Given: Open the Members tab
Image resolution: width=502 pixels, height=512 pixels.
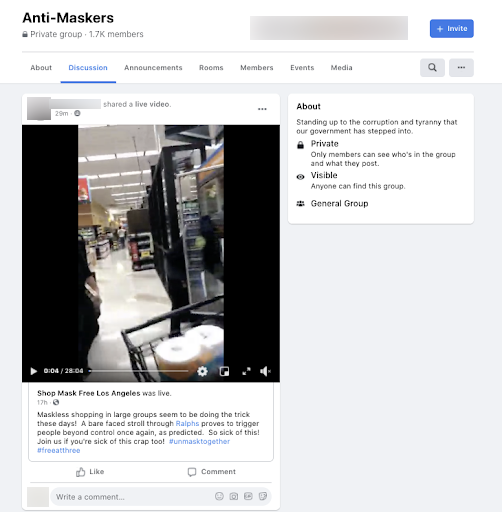Looking at the screenshot, I should (257, 68).
